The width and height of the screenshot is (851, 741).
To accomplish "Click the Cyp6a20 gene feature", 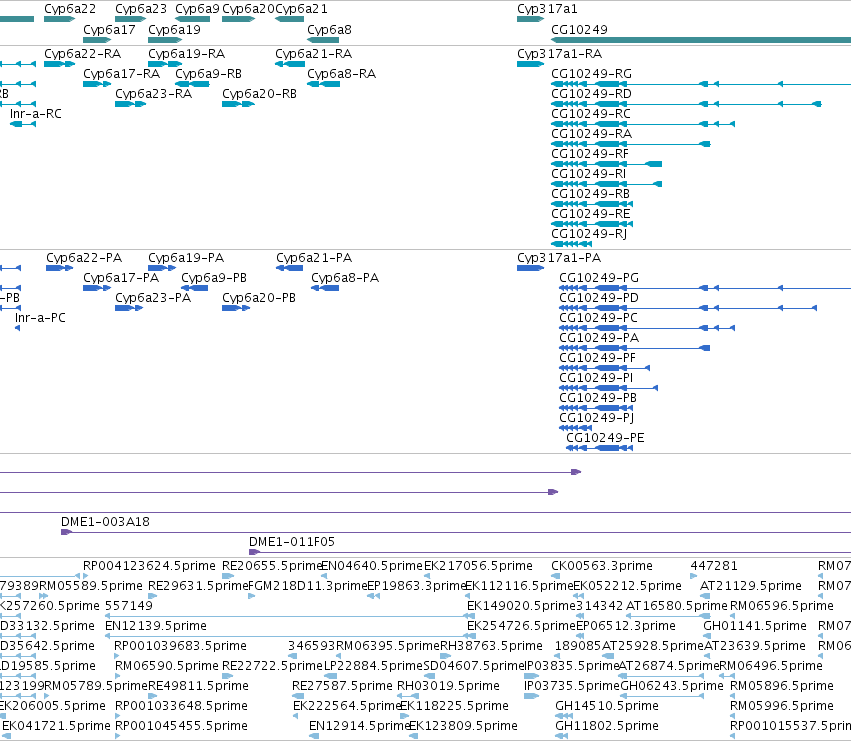I will coord(238,19).
